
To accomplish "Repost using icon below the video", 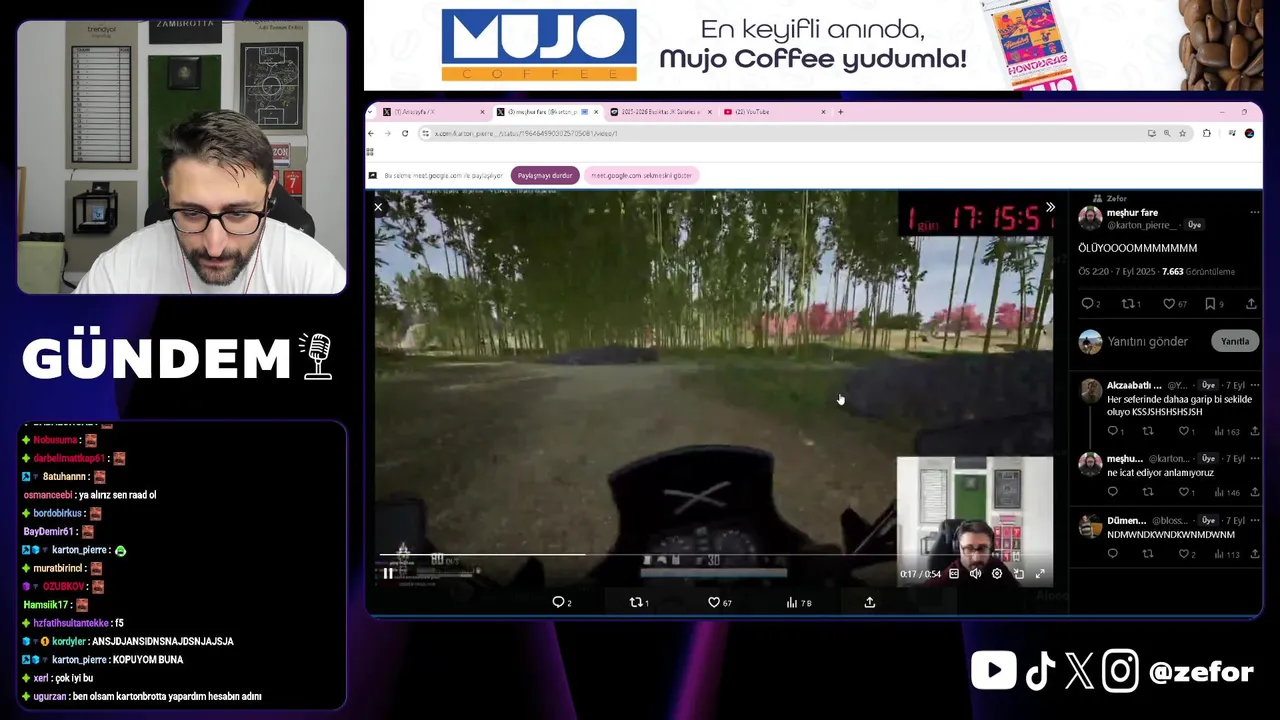I will coord(639,602).
